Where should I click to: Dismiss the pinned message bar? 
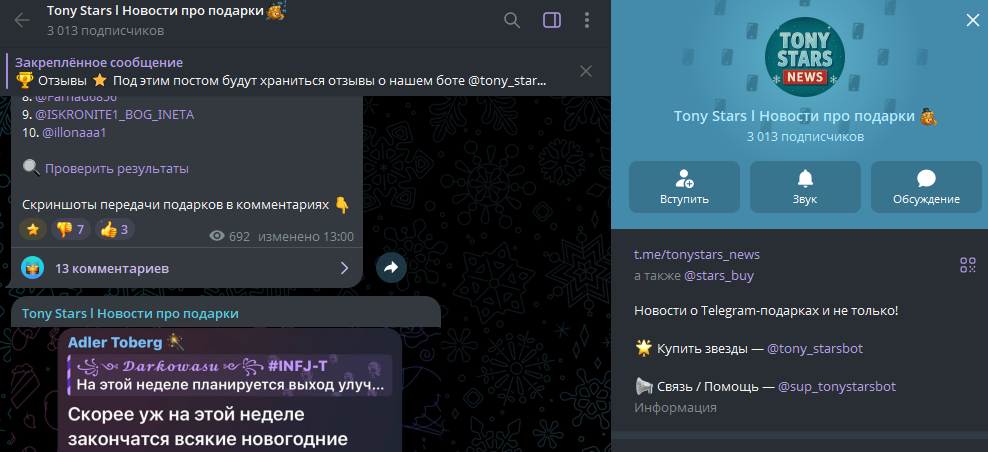586,71
